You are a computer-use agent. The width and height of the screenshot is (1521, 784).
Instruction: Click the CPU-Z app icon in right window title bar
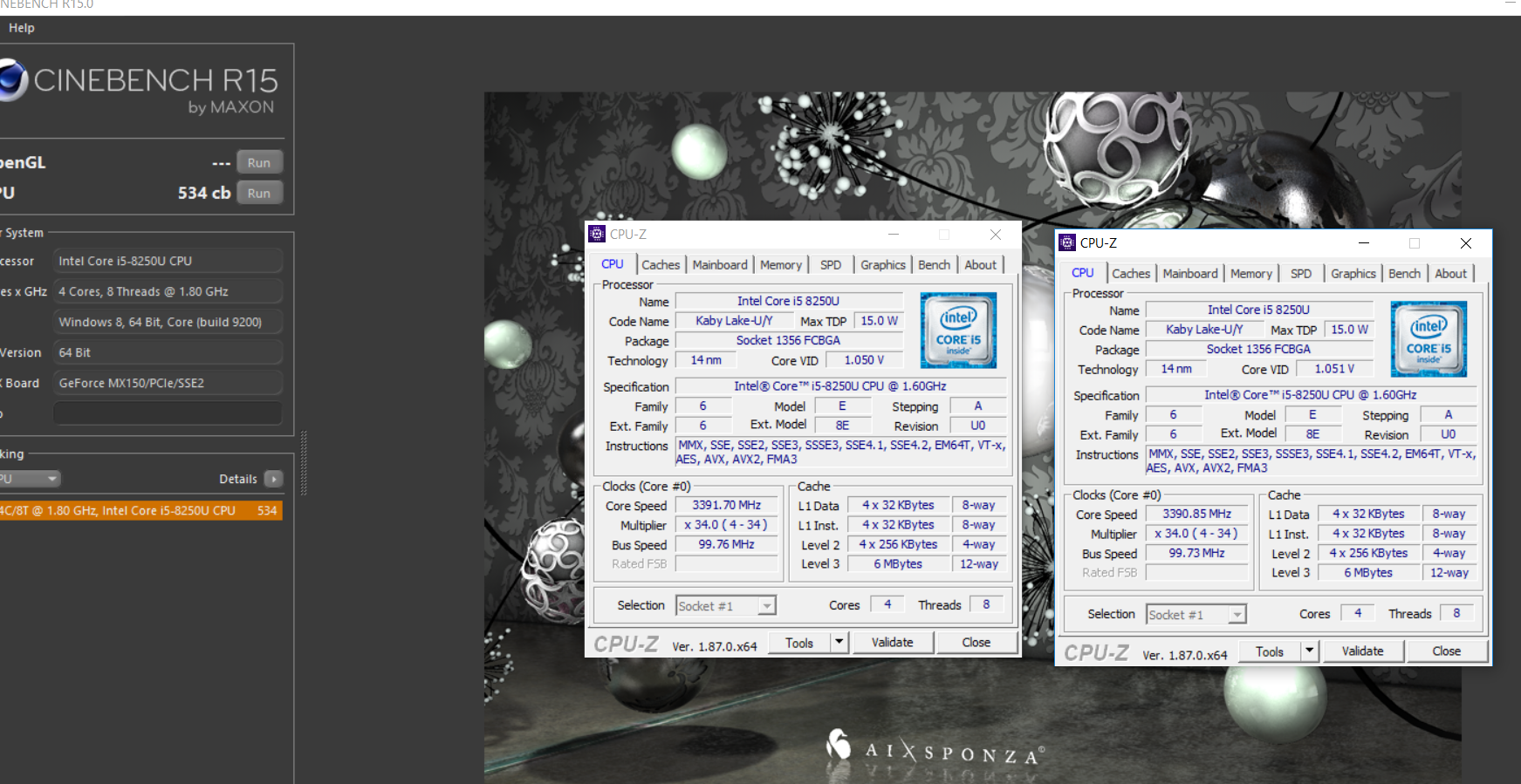tap(1067, 242)
